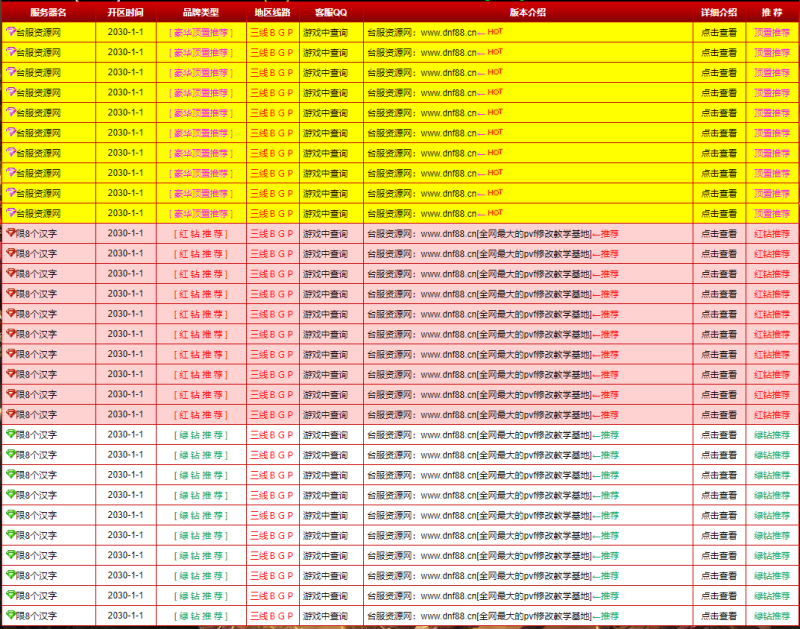This screenshot has width=800, height=629.
Task: Click the green diamond icon in the first white row
Action: tap(11, 434)
